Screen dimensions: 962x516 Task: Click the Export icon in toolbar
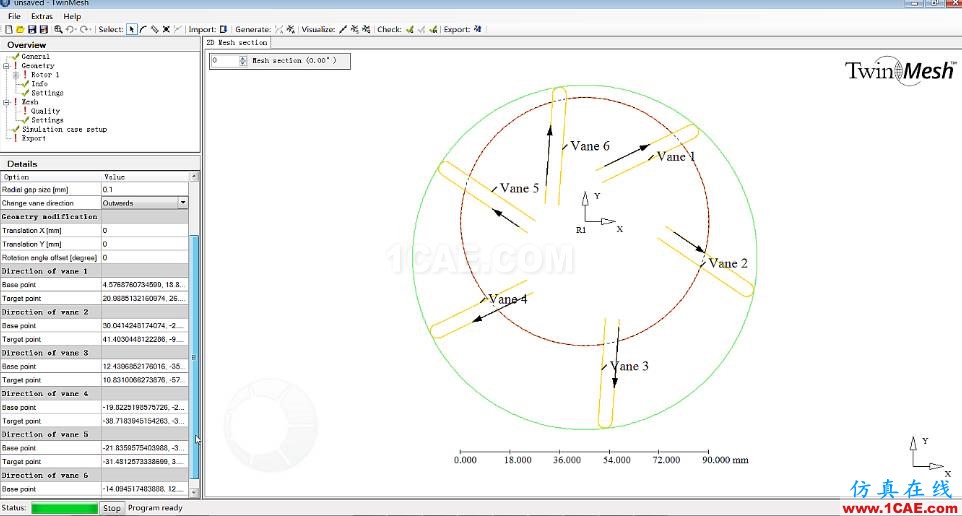pos(478,29)
